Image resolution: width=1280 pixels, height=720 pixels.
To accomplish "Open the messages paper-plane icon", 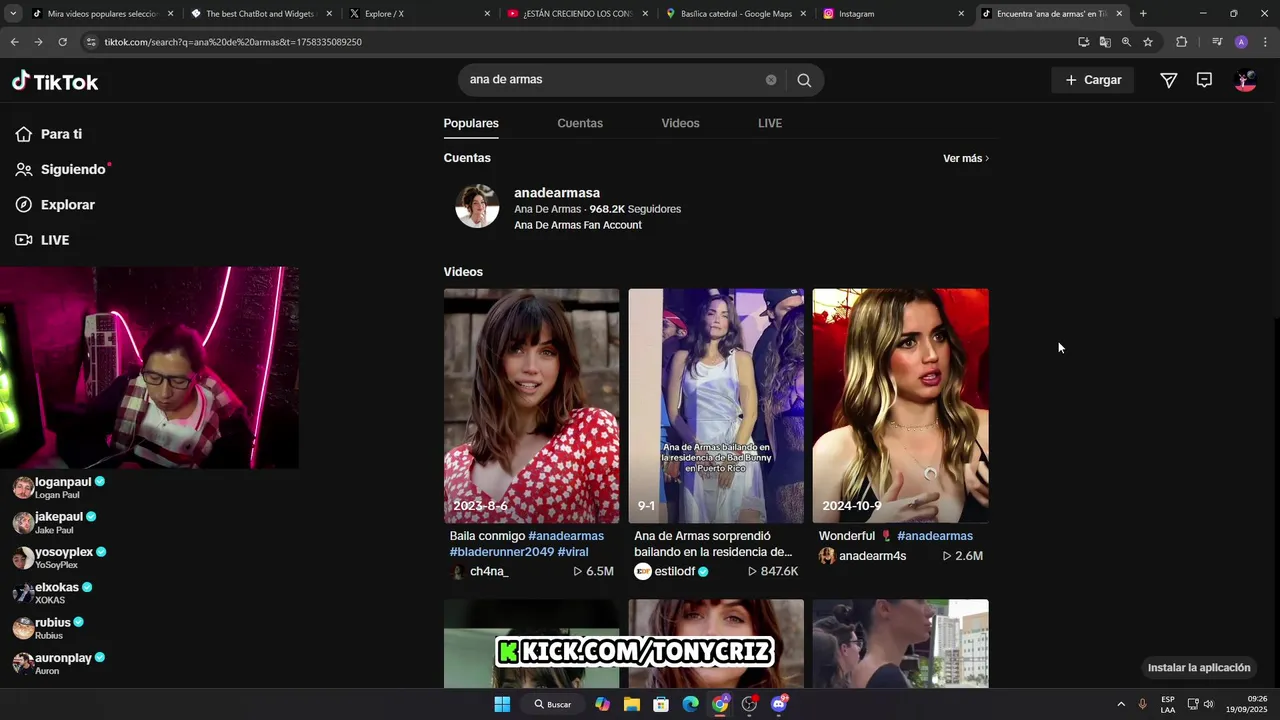I will pos(1168,80).
